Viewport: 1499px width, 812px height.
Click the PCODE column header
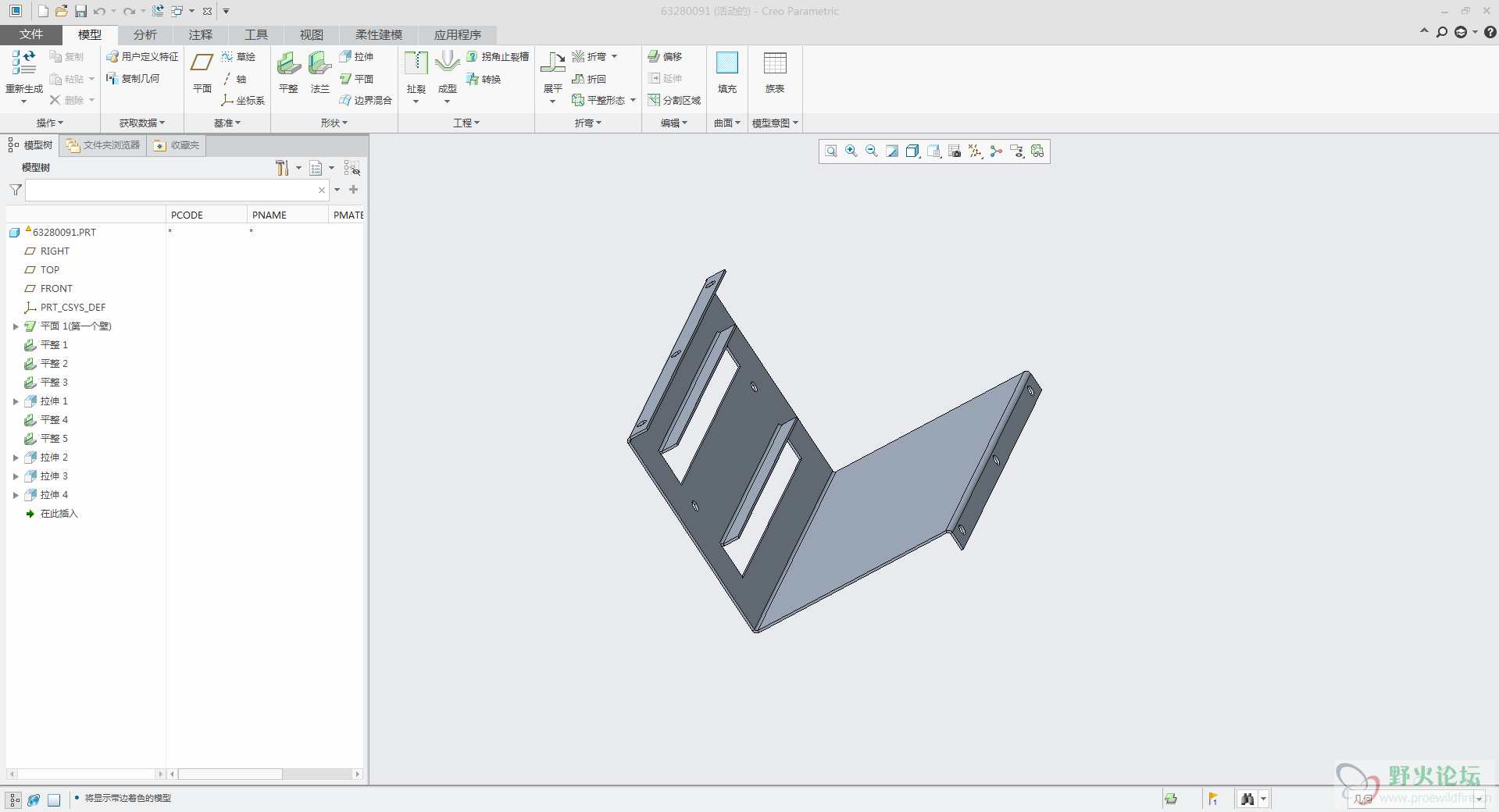[x=206, y=215]
